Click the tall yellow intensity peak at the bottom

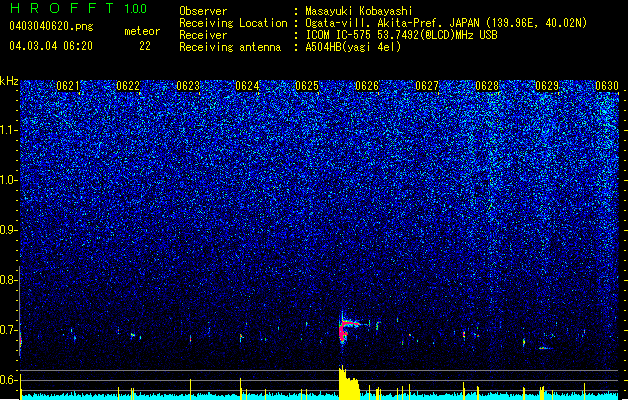(x=347, y=383)
